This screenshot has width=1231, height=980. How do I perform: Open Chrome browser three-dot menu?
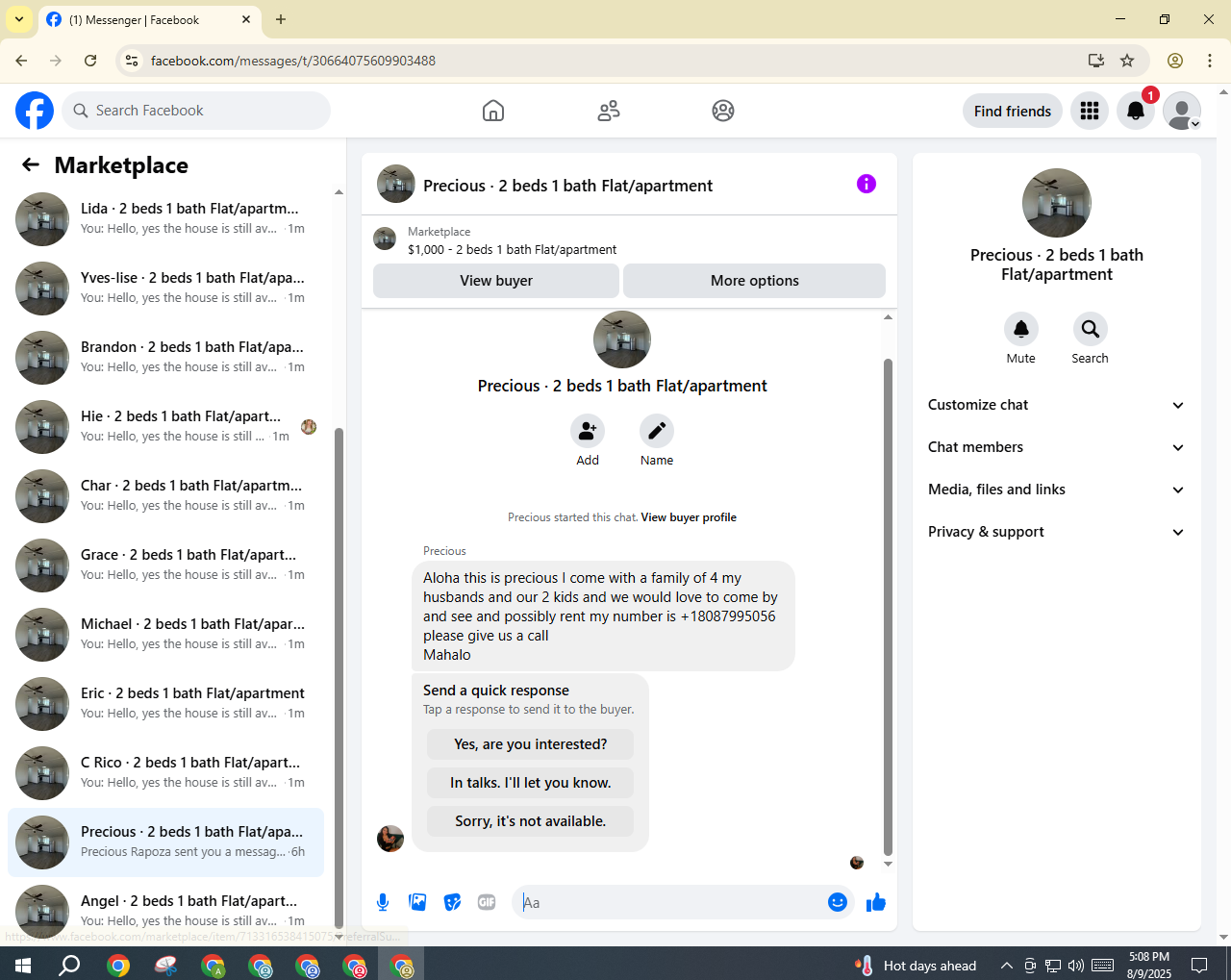1210,61
